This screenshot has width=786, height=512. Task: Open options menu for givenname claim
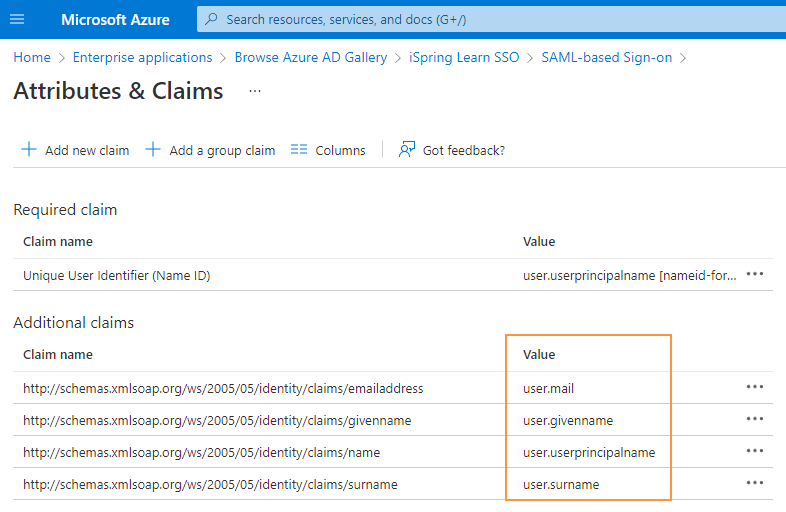(754, 419)
